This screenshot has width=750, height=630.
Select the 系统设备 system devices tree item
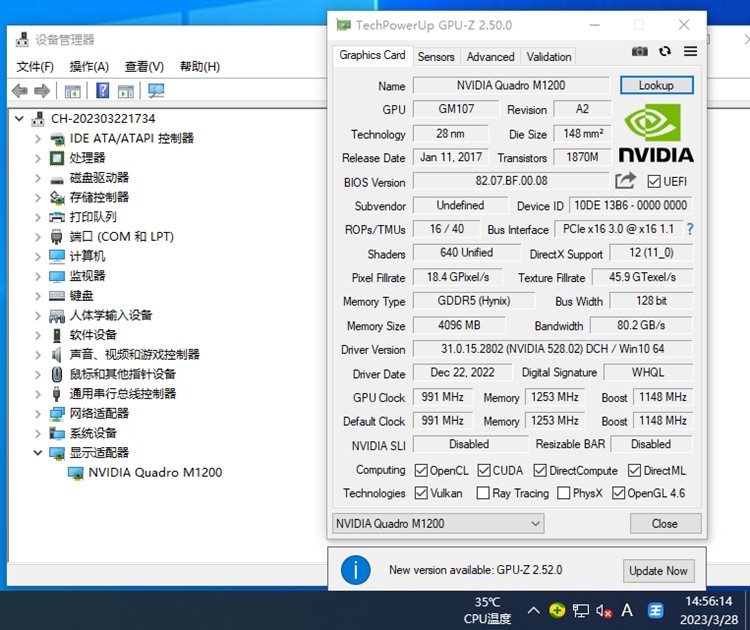[x=93, y=433]
